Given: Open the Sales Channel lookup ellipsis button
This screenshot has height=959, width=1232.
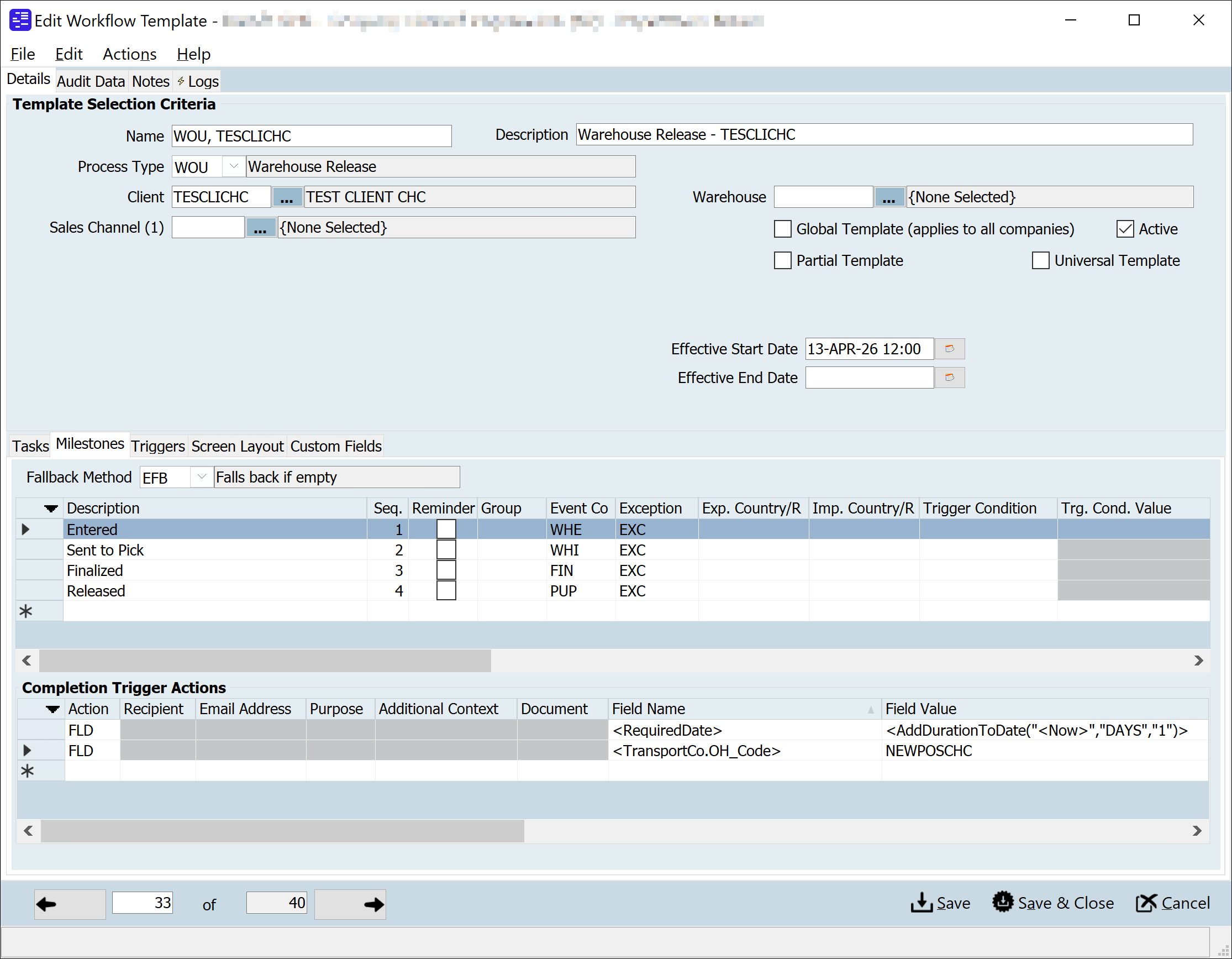Looking at the screenshot, I should [261, 227].
